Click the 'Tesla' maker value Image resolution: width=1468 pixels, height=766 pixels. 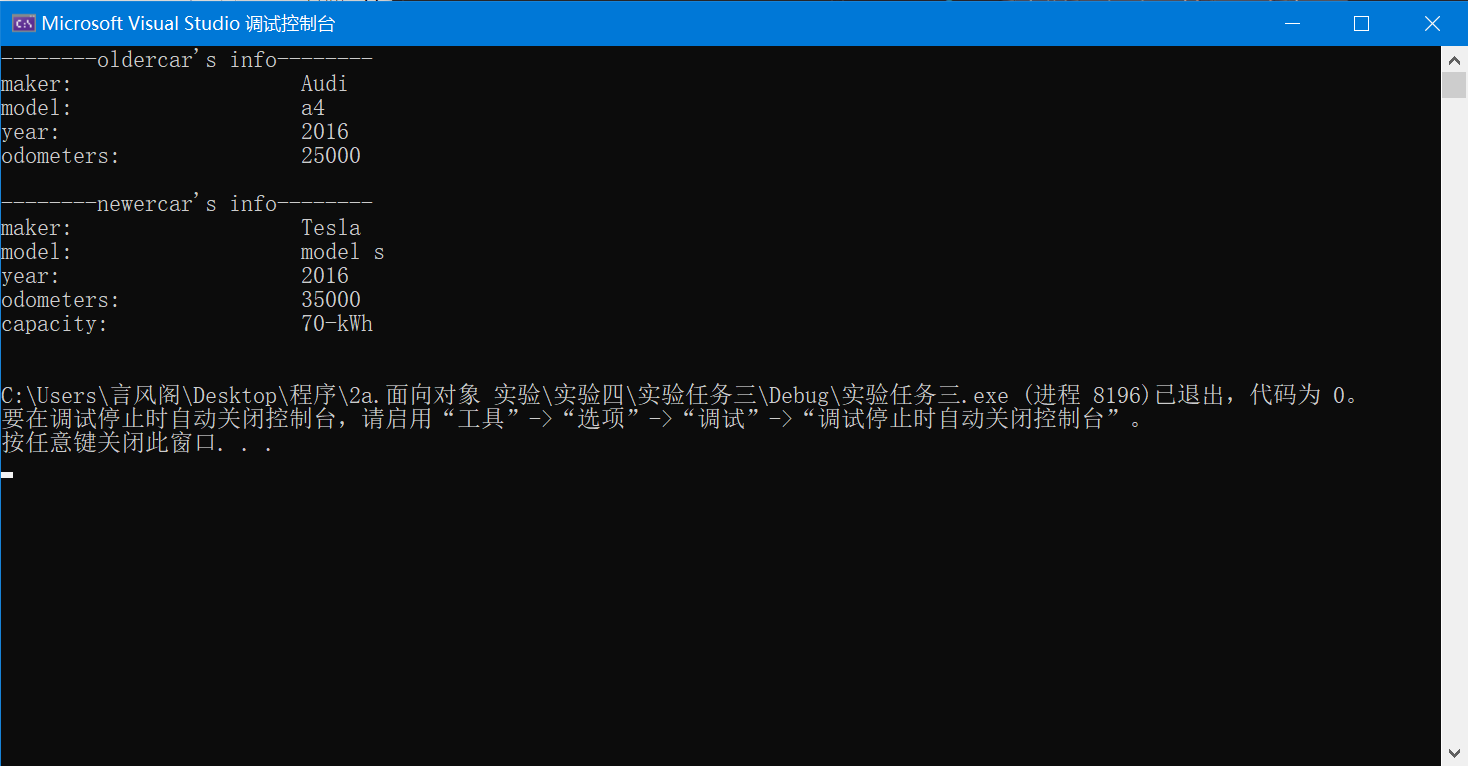[331, 228]
